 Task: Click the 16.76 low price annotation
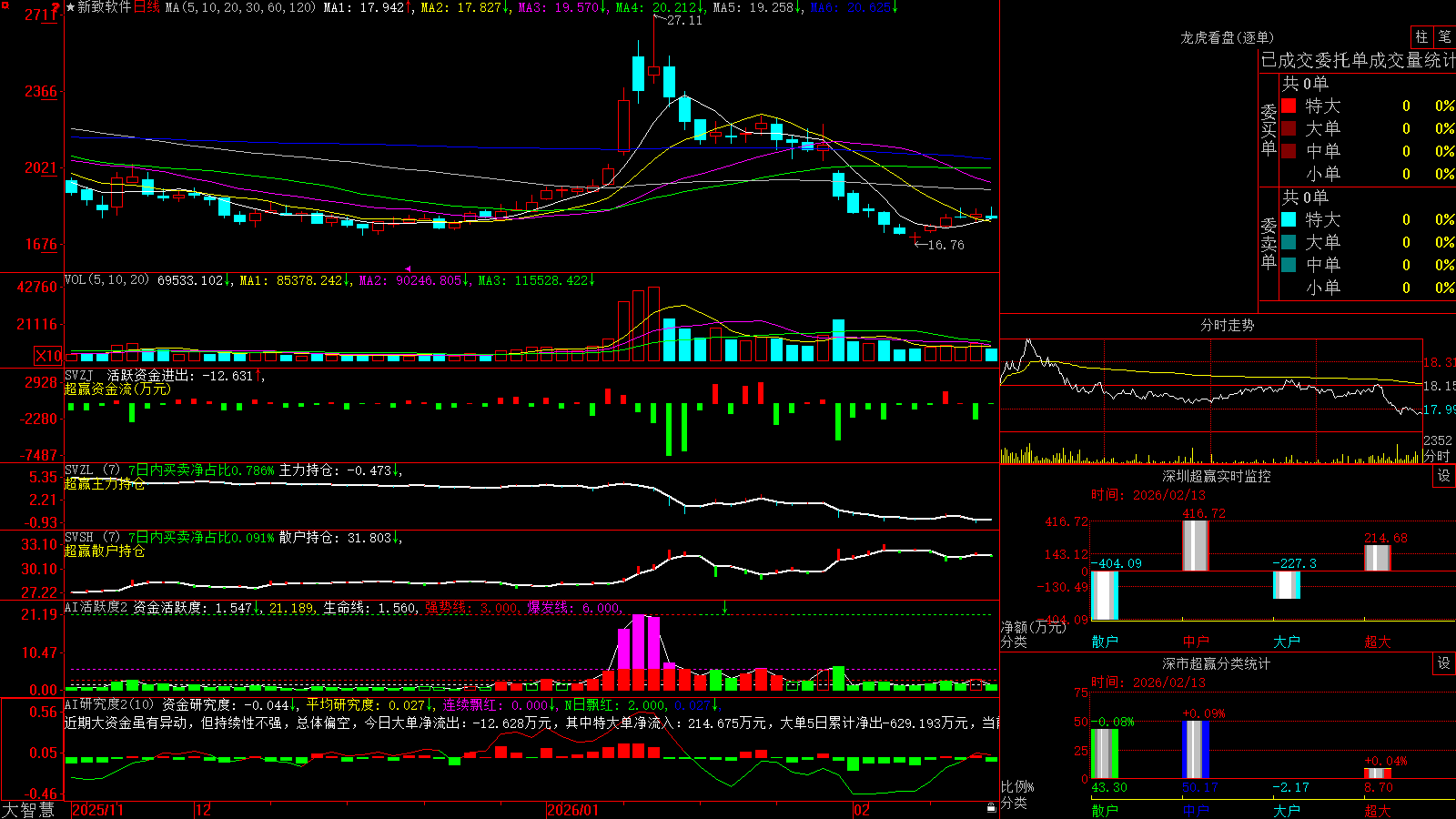tap(945, 245)
